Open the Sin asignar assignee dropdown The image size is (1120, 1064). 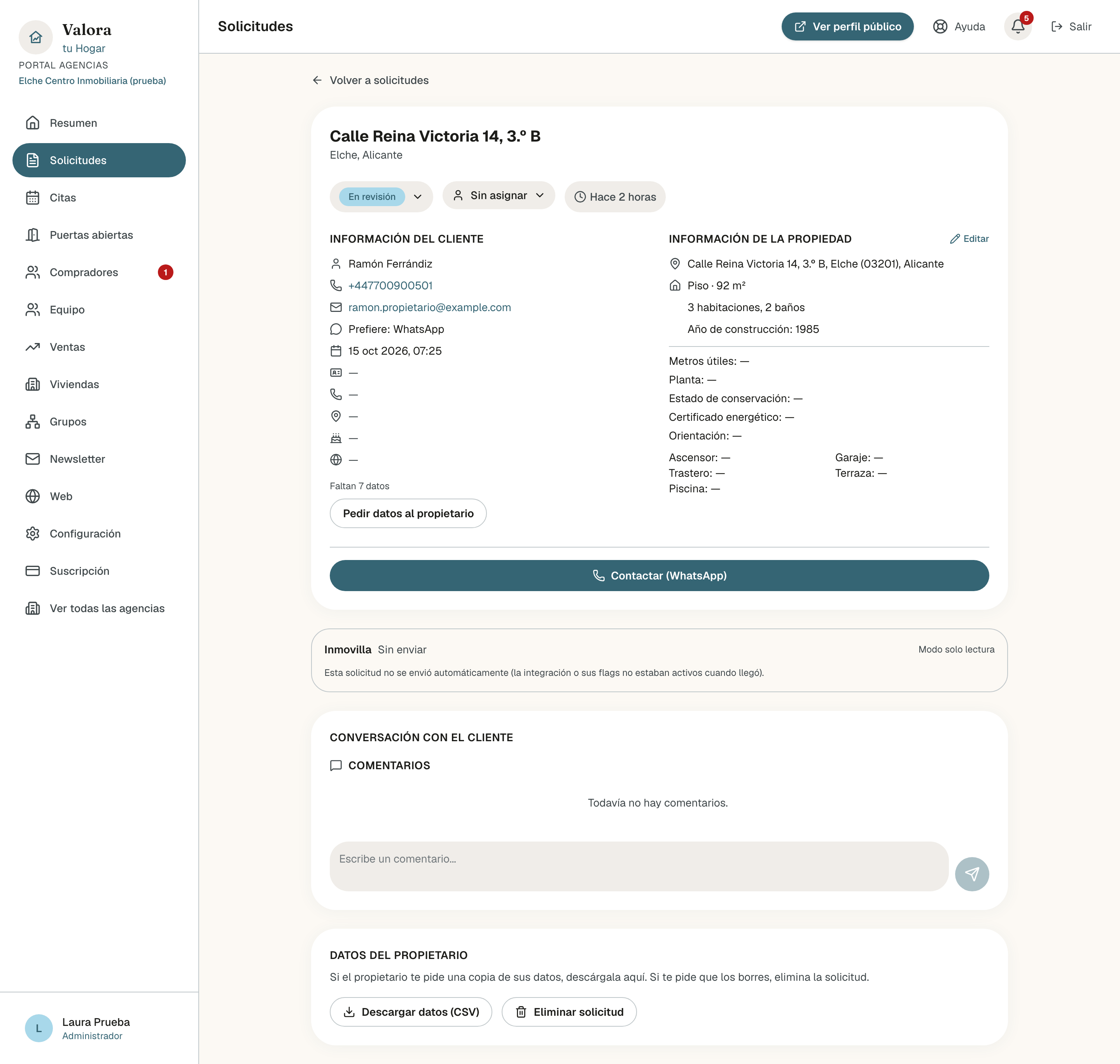coord(499,196)
